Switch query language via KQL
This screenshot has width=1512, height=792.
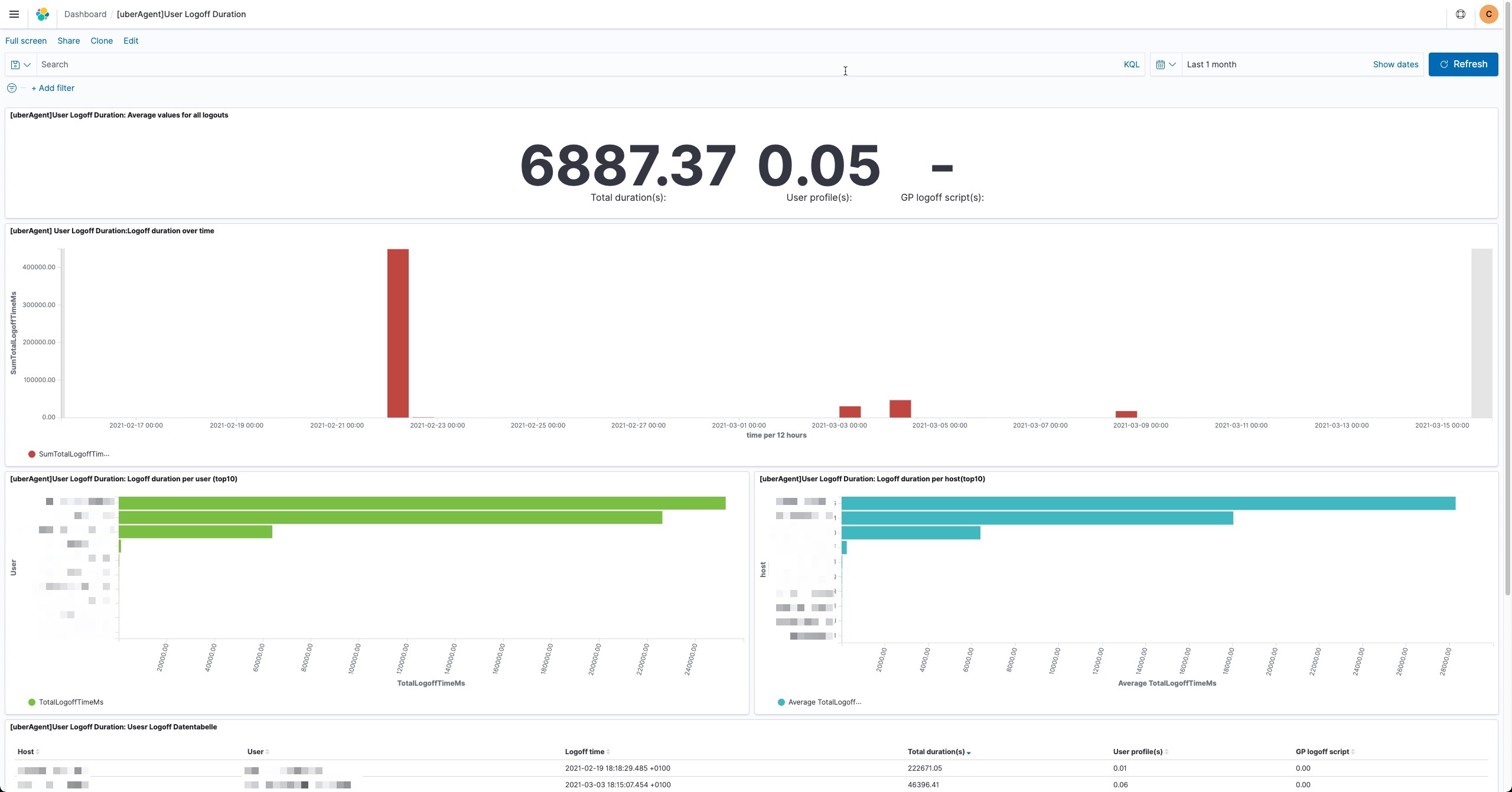click(x=1131, y=64)
